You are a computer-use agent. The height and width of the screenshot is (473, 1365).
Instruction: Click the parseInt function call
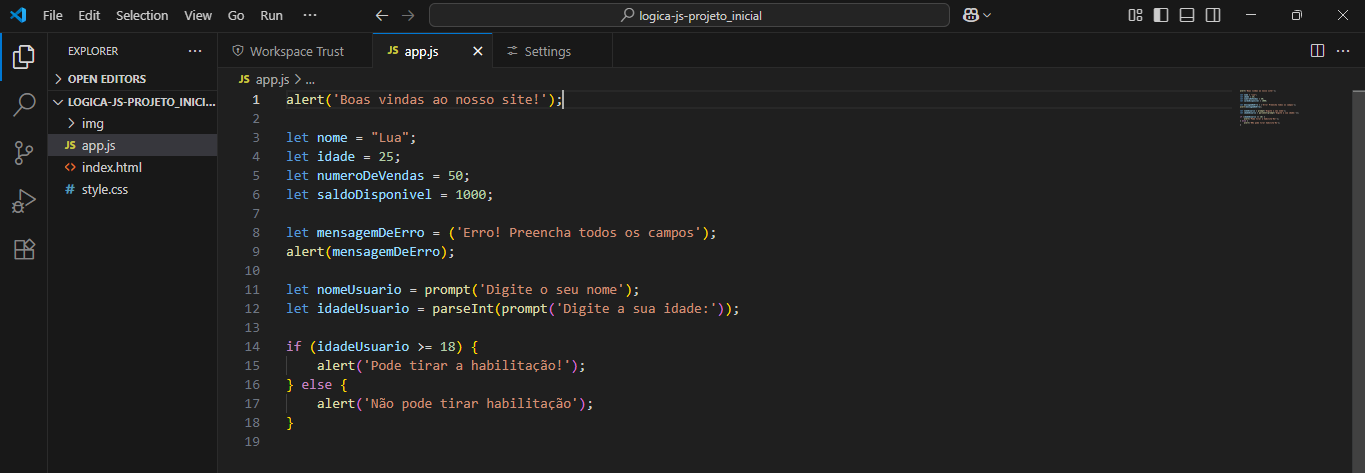463,309
